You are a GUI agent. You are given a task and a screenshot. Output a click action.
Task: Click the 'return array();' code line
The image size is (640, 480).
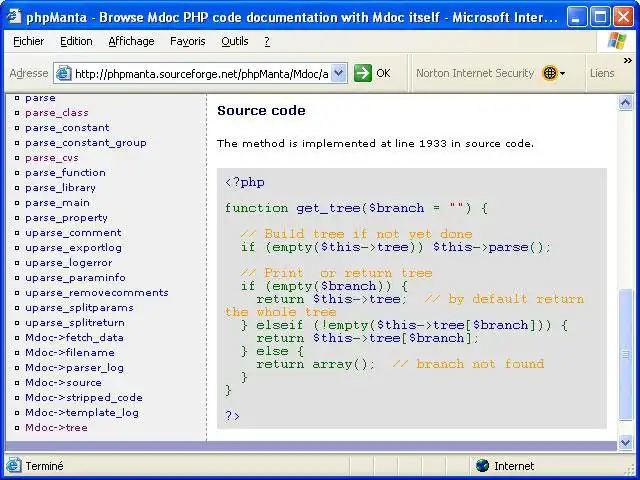click(315, 364)
